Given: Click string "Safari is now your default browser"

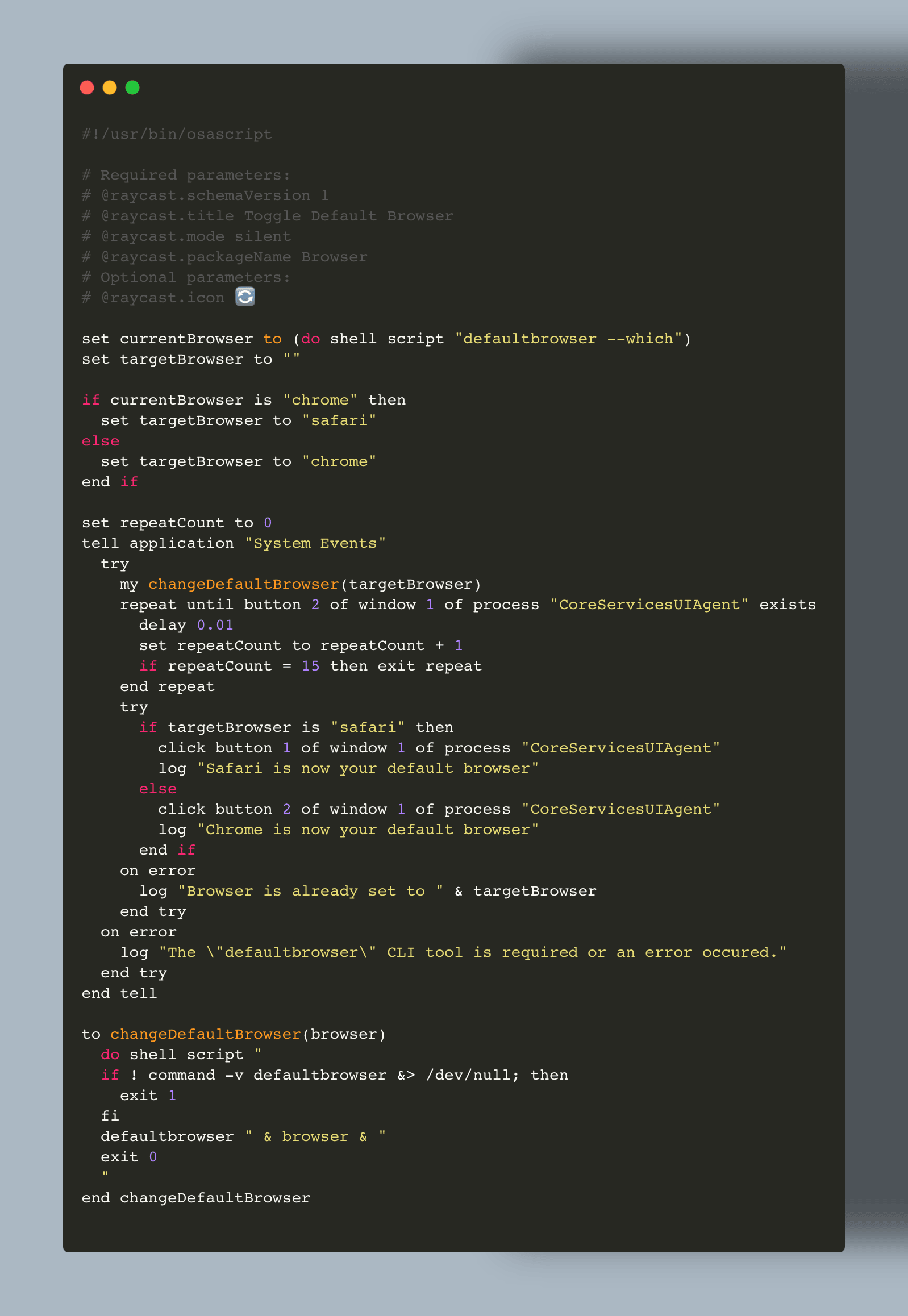Looking at the screenshot, I should coord(368,769).
